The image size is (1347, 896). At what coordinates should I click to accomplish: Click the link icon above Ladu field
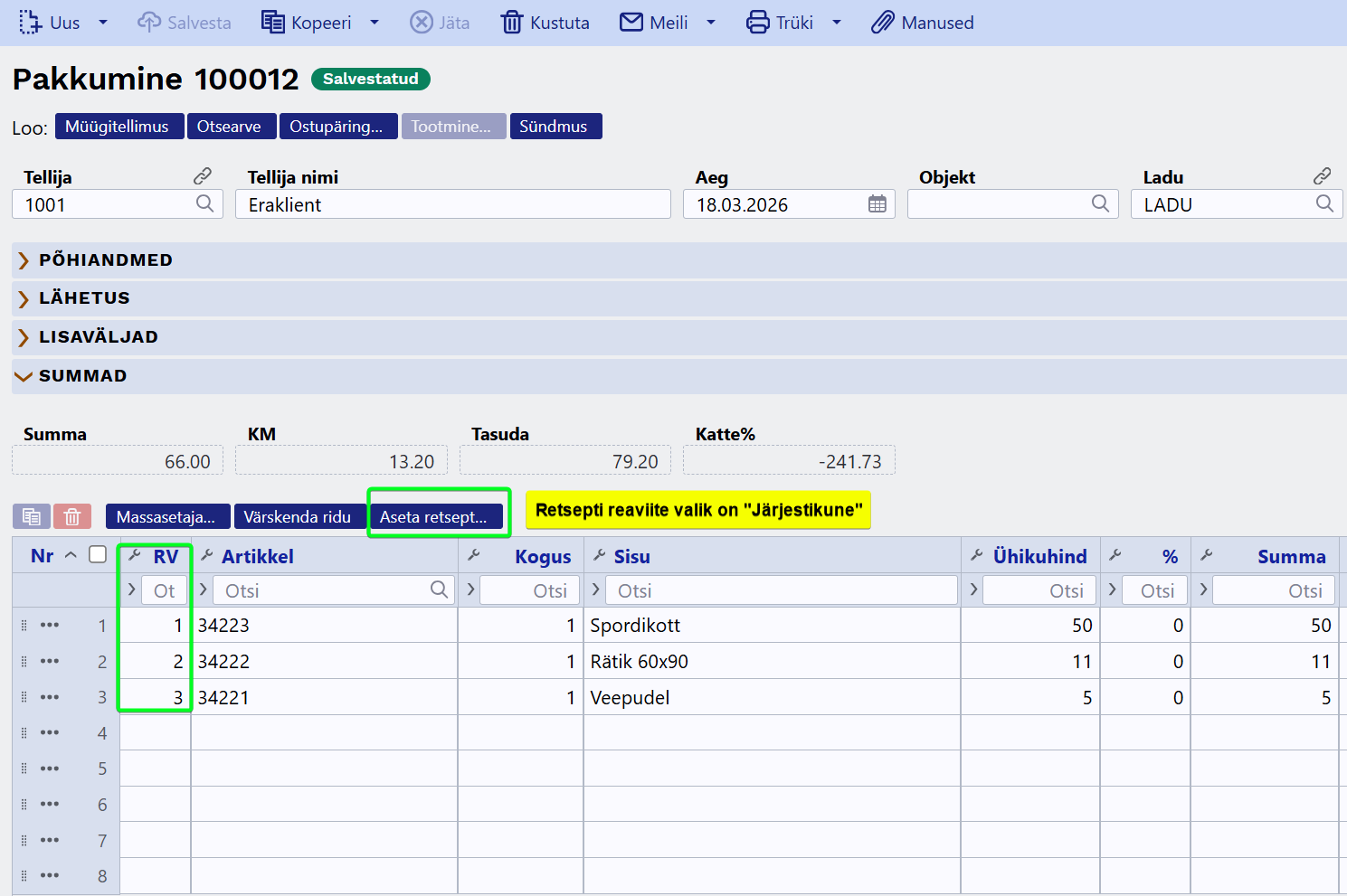click(x=1322, y=176)
